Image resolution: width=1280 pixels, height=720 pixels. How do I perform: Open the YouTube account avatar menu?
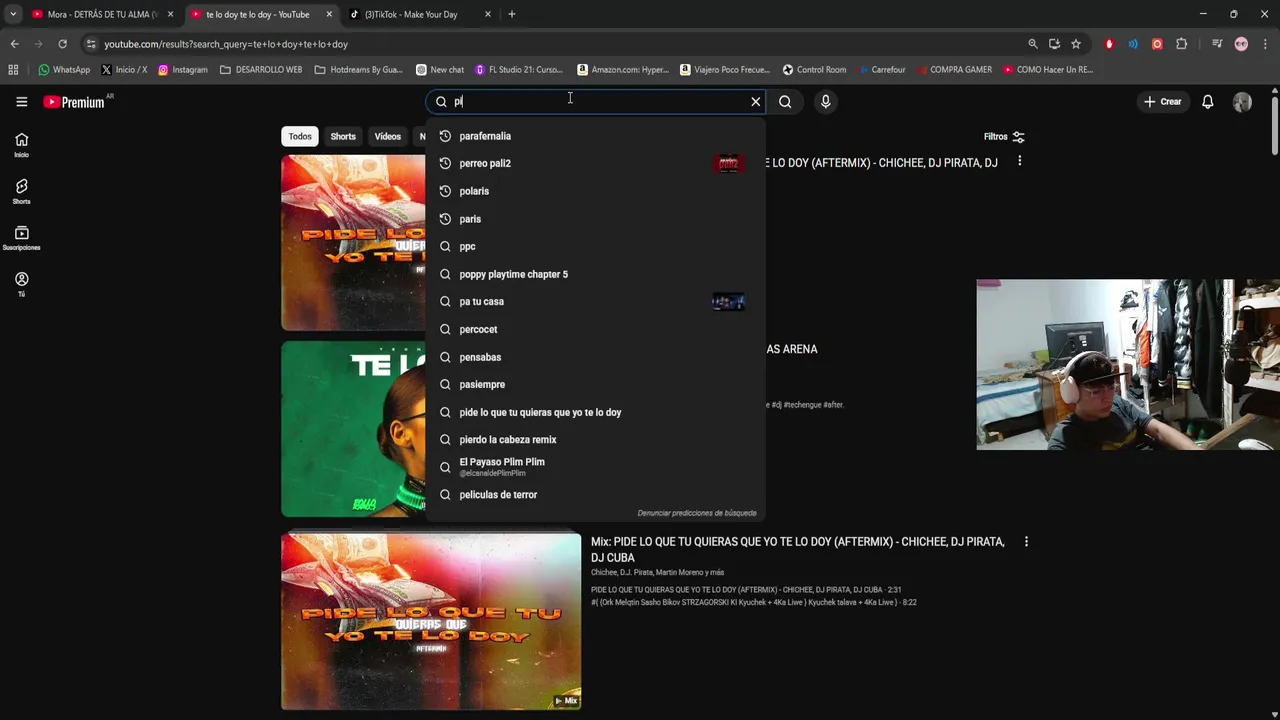click(1242, 101)
